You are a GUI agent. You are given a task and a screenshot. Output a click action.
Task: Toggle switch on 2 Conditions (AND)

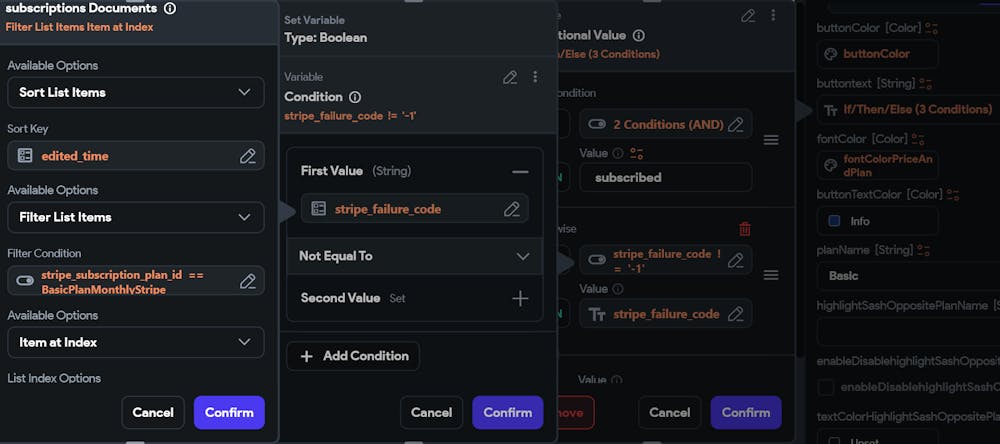[597, 124]
